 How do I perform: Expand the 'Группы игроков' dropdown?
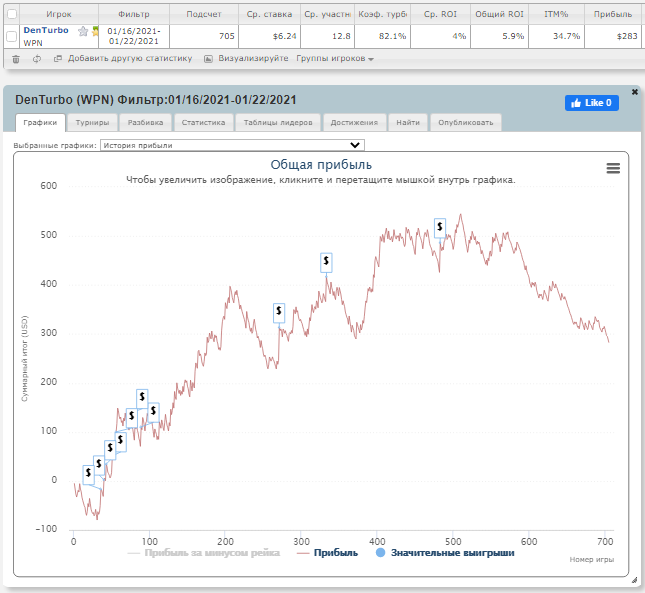pyautogui.click(x=334, y=59)
